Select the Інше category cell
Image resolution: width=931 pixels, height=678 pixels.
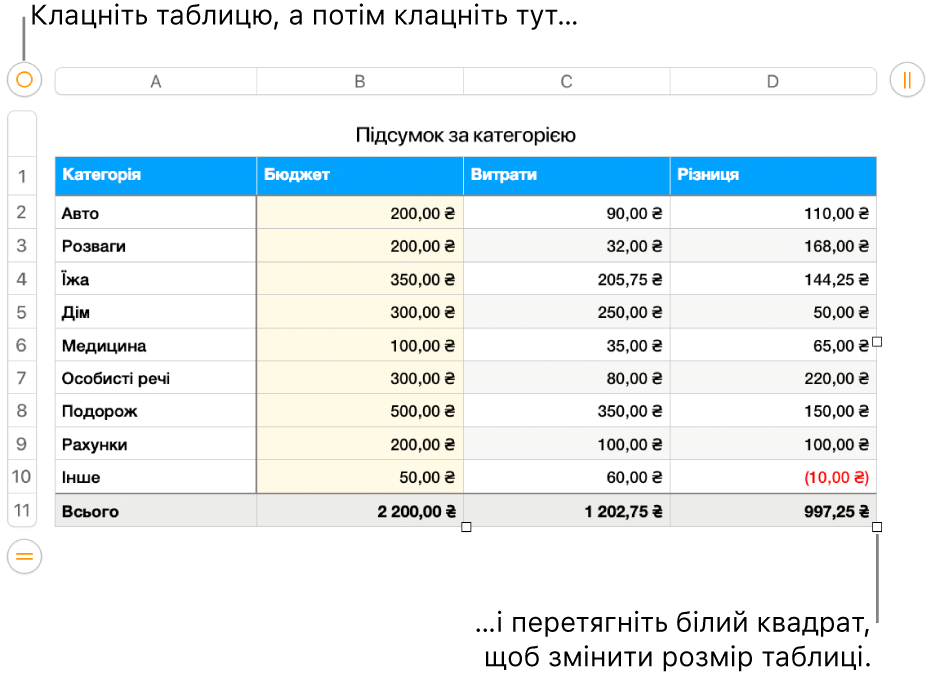pyautogui.click(x=156, y=477)
